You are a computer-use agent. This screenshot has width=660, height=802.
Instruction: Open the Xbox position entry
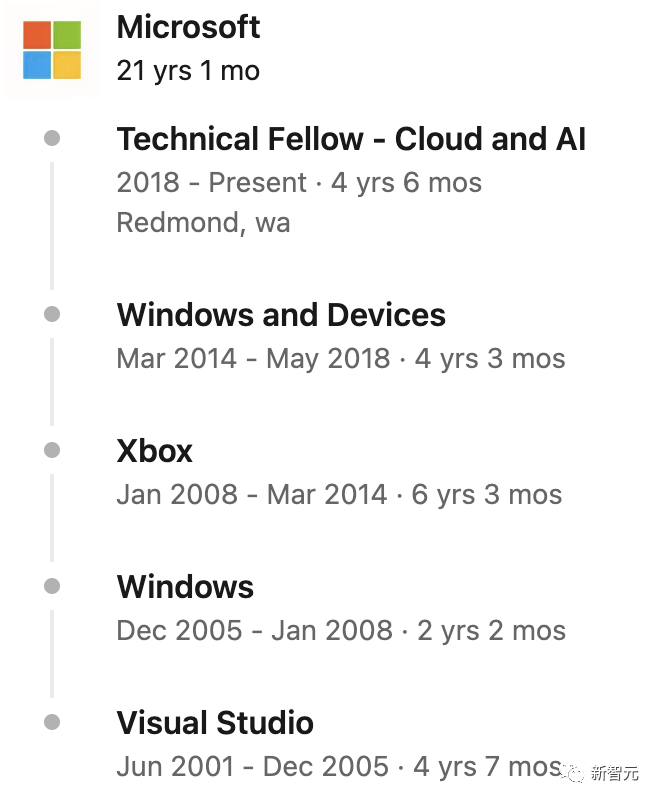(x=155, y=451)
